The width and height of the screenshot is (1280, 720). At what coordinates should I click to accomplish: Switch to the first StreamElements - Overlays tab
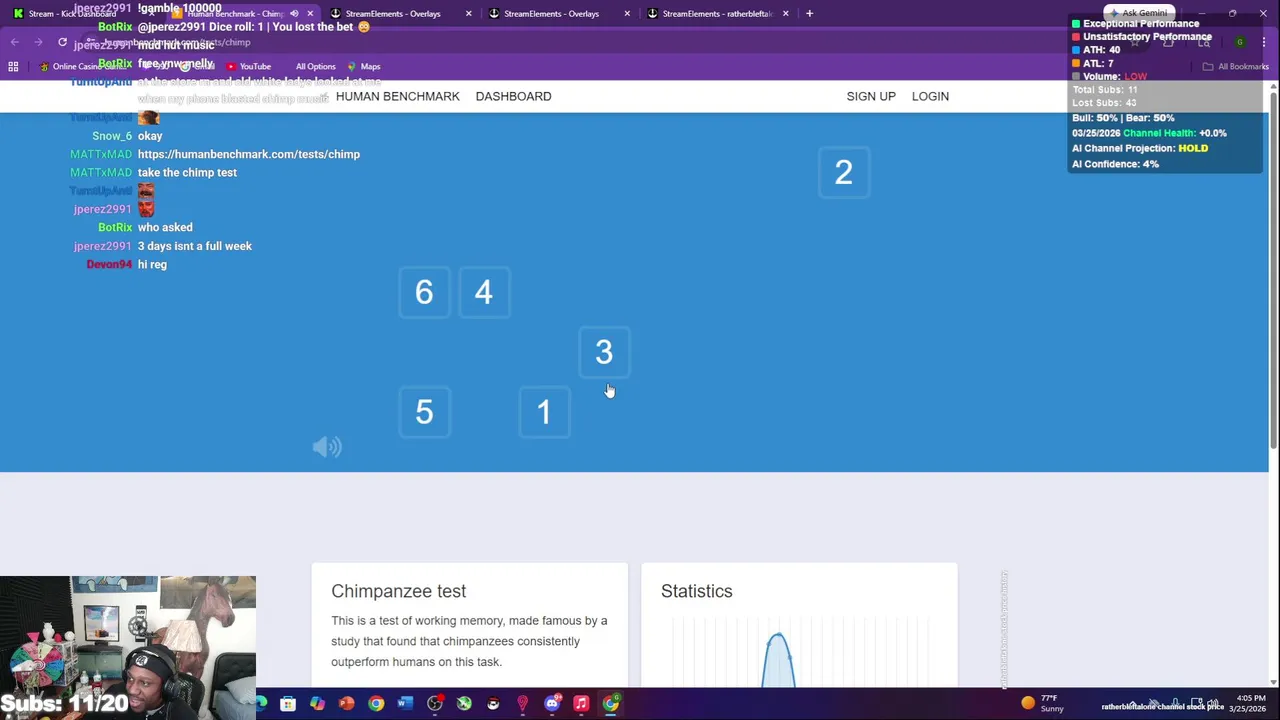point(400,14)
